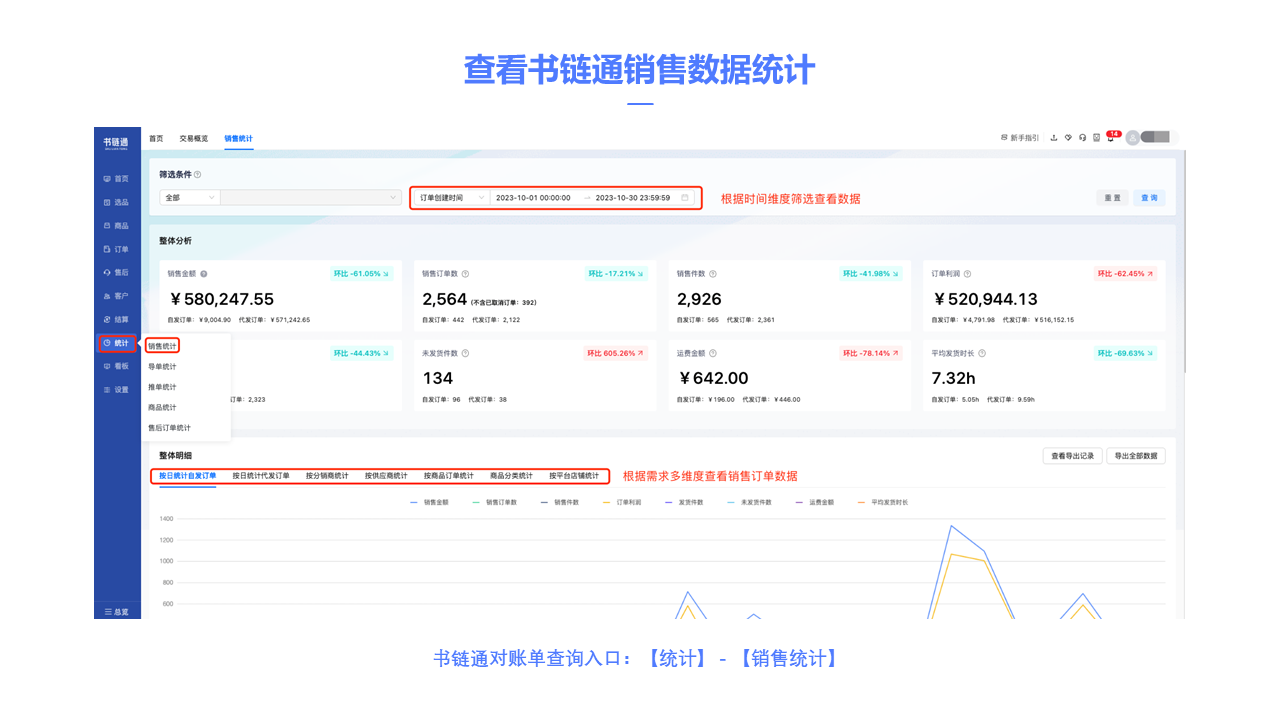The width and height of the screenshot is (1280, 720).
Task: Open notifications bell with badge 14
Action: [1111, 137]
